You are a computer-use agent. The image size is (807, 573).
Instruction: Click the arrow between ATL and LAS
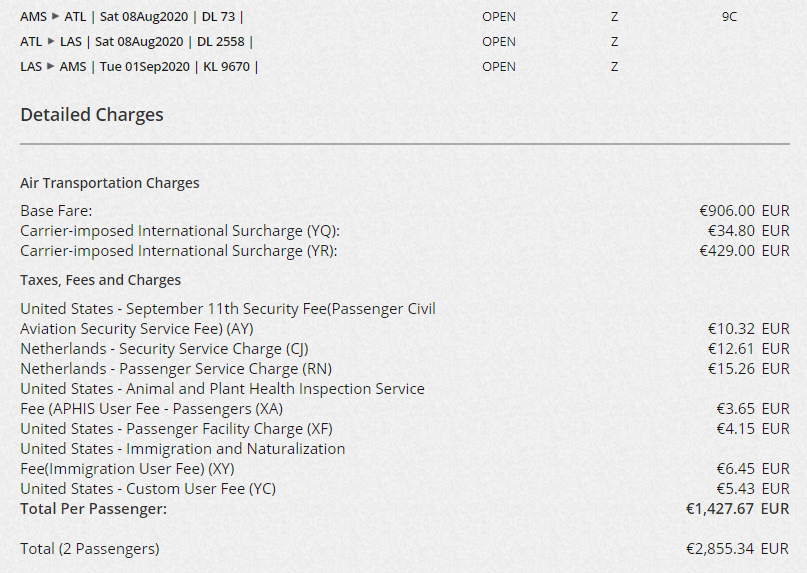click(x=52, y=42)
